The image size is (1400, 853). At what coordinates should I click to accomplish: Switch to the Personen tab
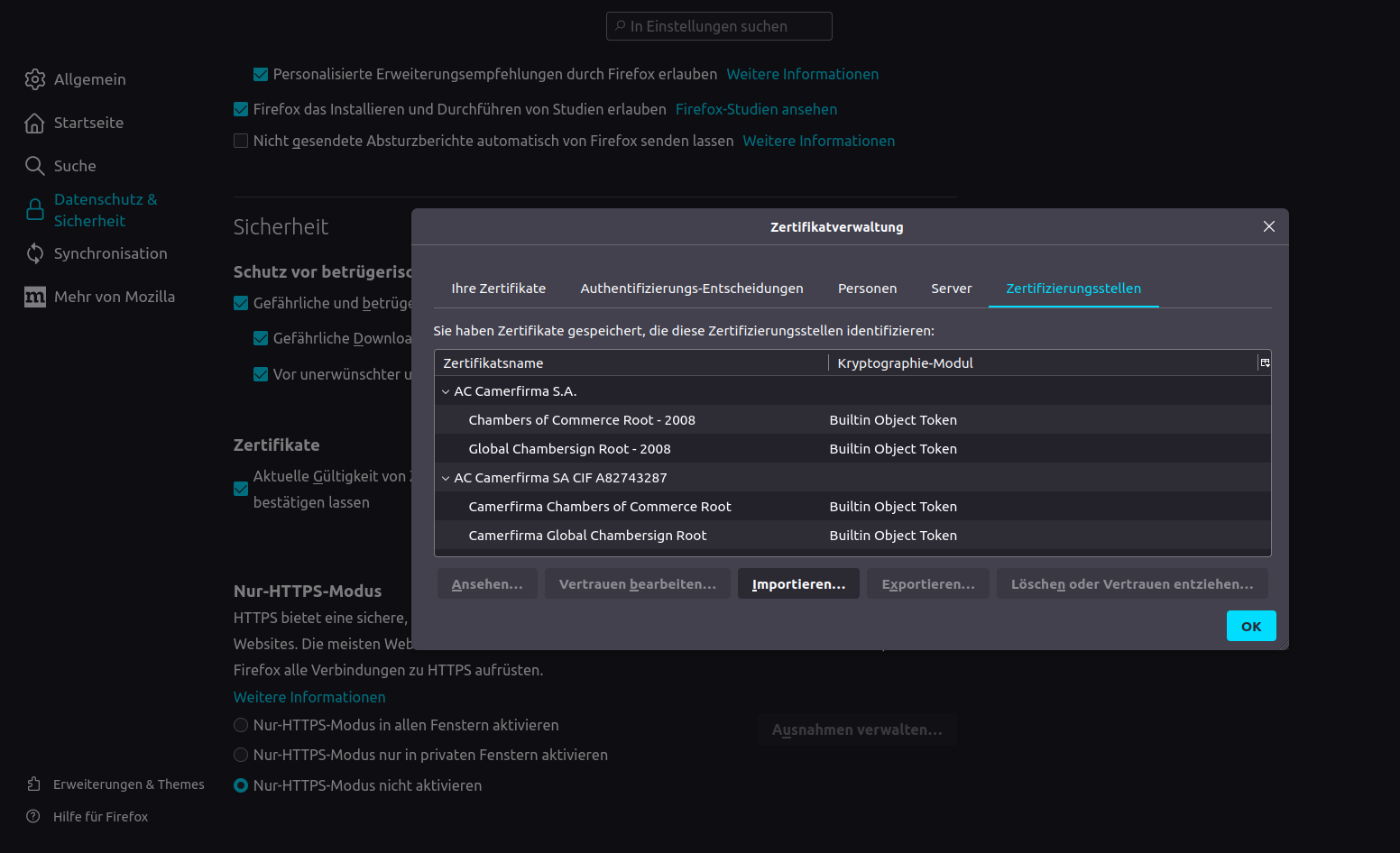click(x=867, y=288)
